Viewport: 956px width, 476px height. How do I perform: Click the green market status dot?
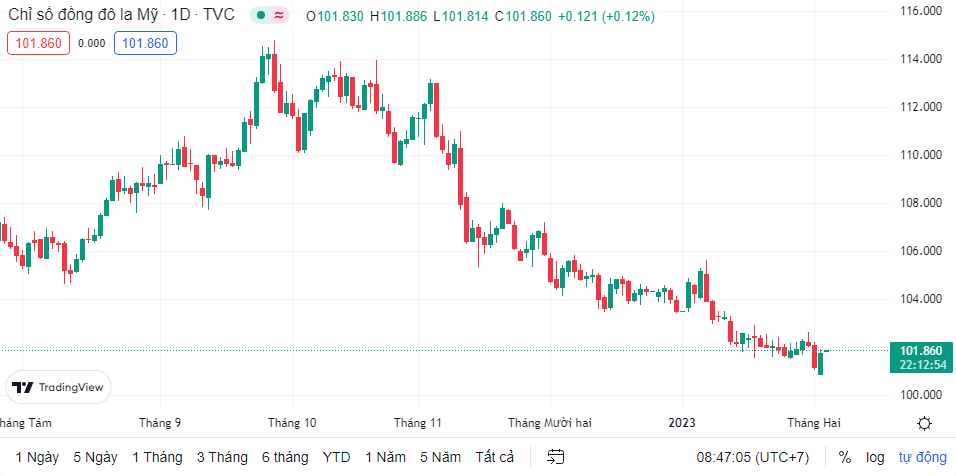(261, 16)
